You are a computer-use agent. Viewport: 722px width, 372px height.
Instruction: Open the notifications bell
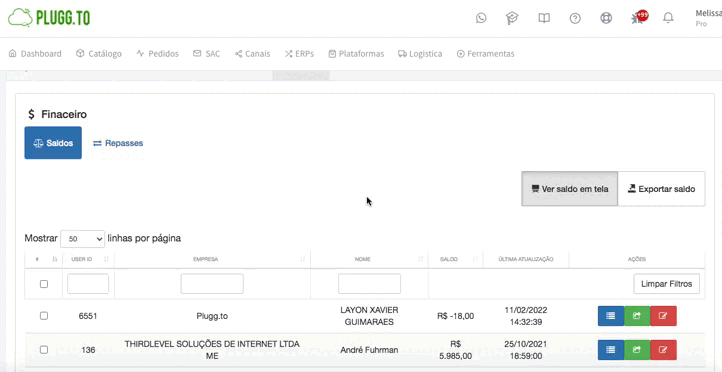pyautogui.click(x=668, y=18)
